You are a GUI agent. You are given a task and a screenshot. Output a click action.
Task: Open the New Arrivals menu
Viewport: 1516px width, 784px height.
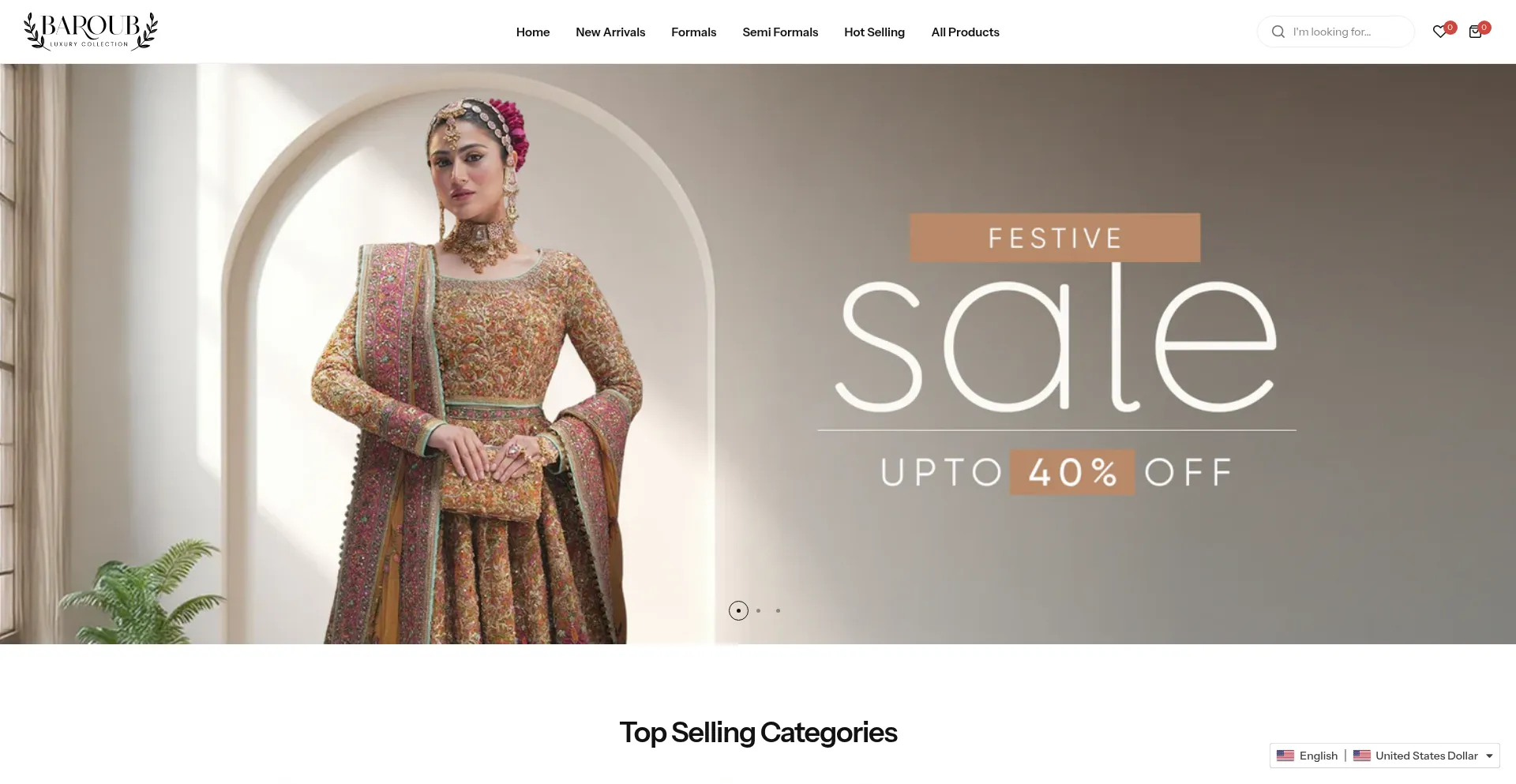[x=610, y=32]
